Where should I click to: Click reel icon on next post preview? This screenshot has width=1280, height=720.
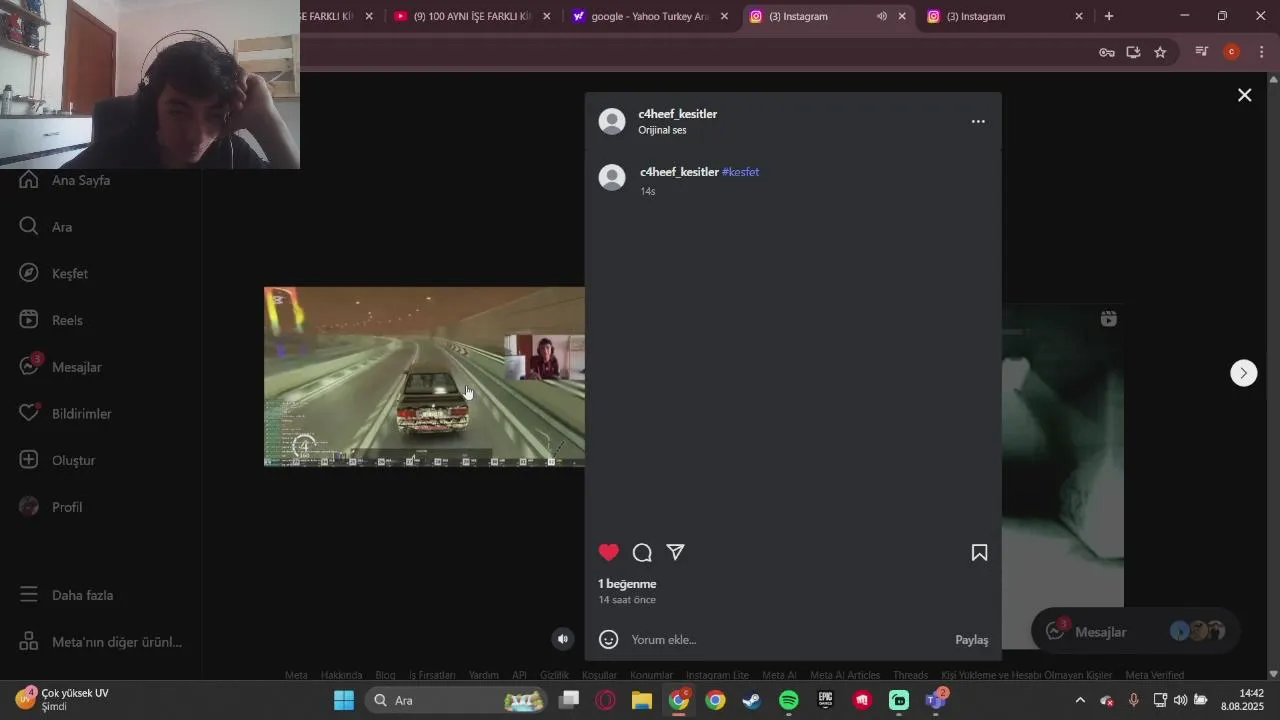click(x=1108, y=319)
